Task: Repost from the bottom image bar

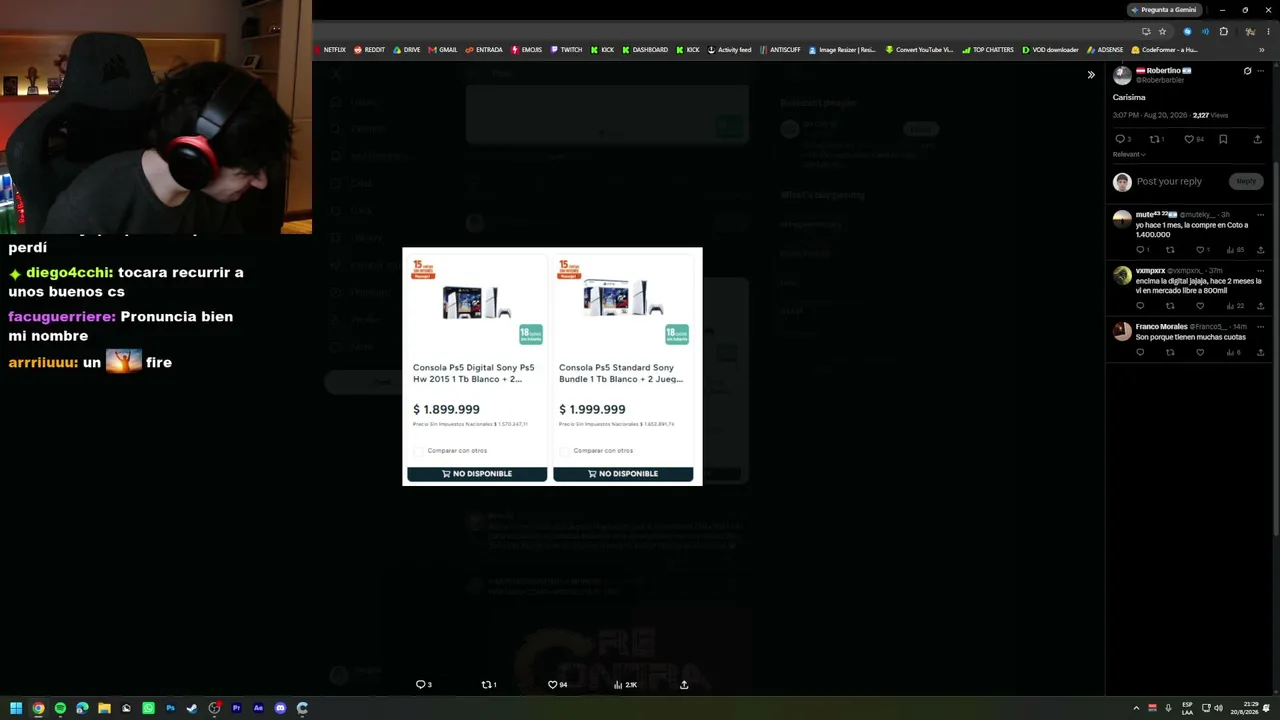Action: (489, 685)
